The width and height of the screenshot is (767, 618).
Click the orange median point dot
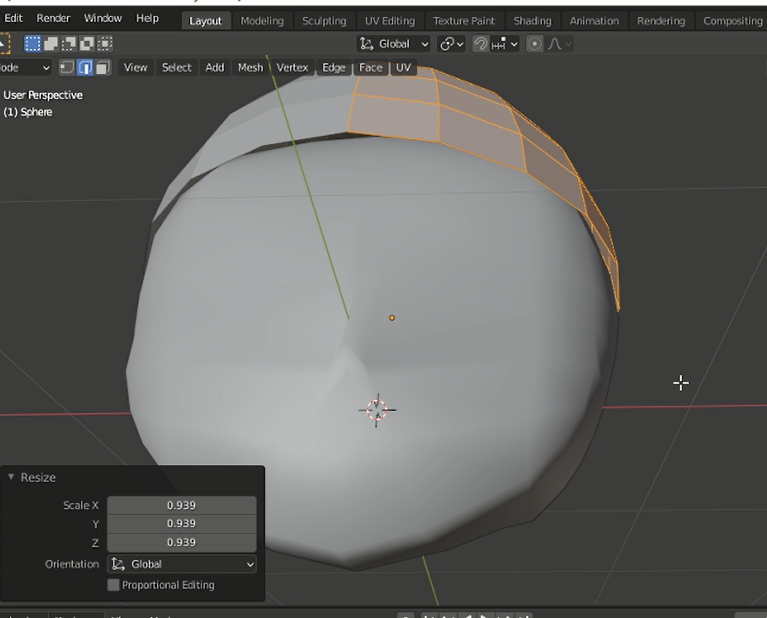click(392, 318)
